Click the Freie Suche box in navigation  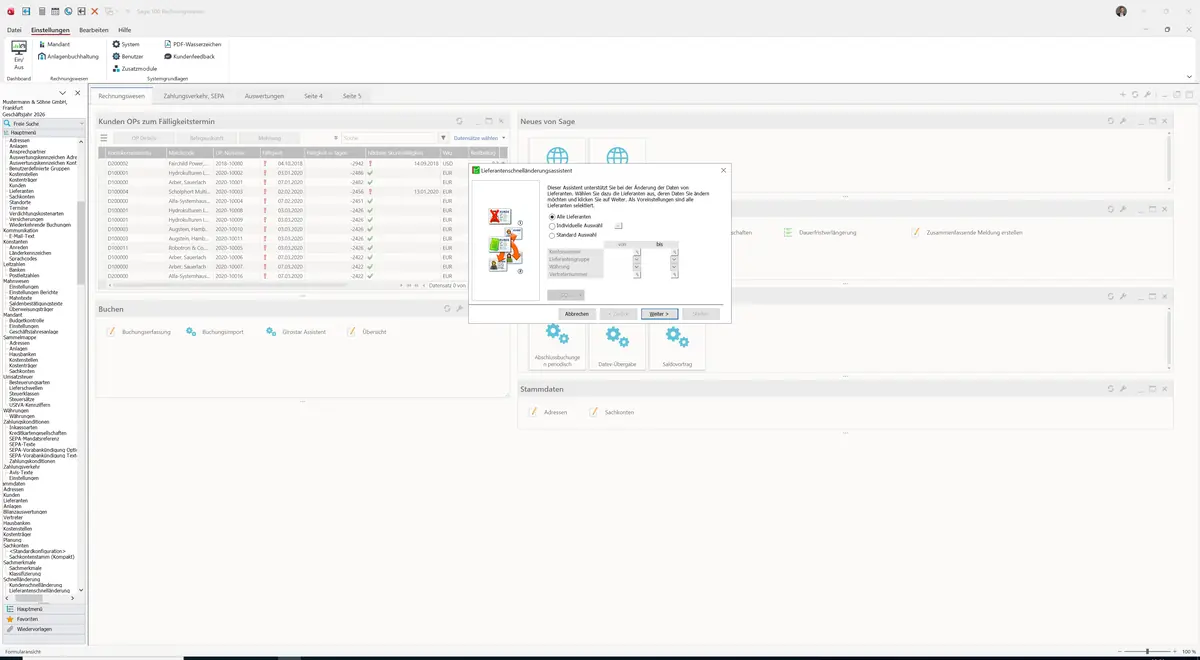point(44,124)
